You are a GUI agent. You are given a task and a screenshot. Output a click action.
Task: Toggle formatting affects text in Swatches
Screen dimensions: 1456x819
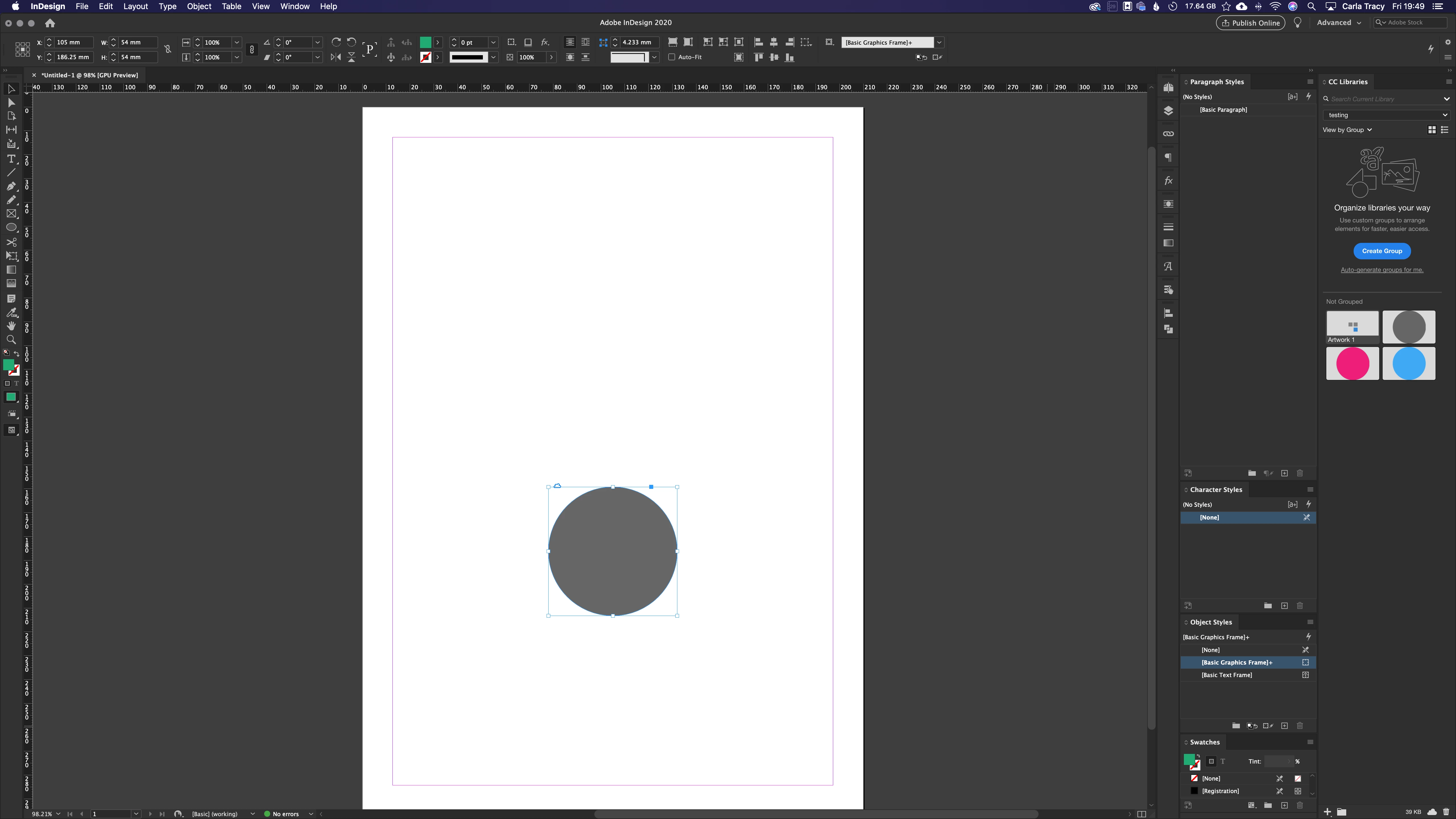coord(1223,761)
